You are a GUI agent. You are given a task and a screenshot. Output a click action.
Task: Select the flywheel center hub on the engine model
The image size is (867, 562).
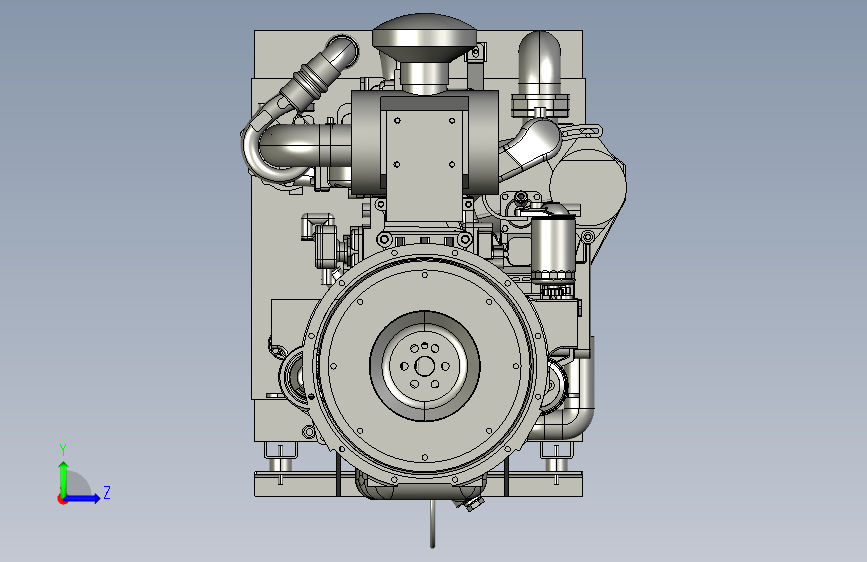425,366
